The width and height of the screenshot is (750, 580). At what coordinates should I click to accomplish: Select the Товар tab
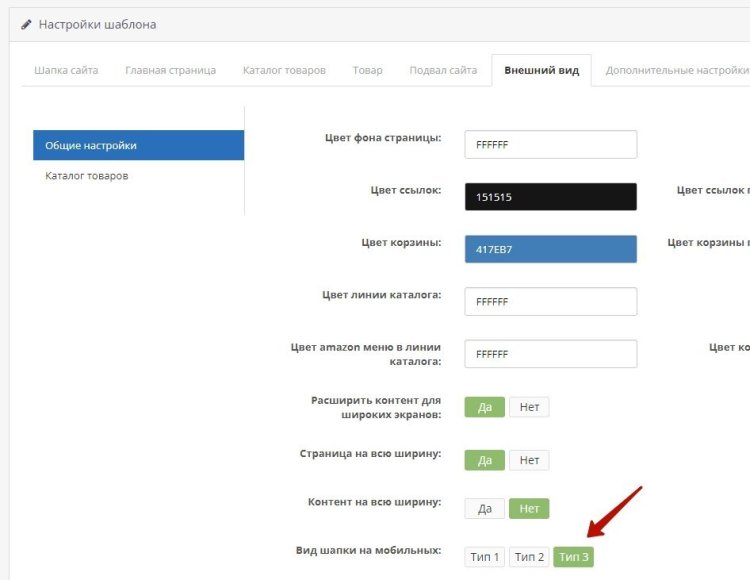(367, 71)
